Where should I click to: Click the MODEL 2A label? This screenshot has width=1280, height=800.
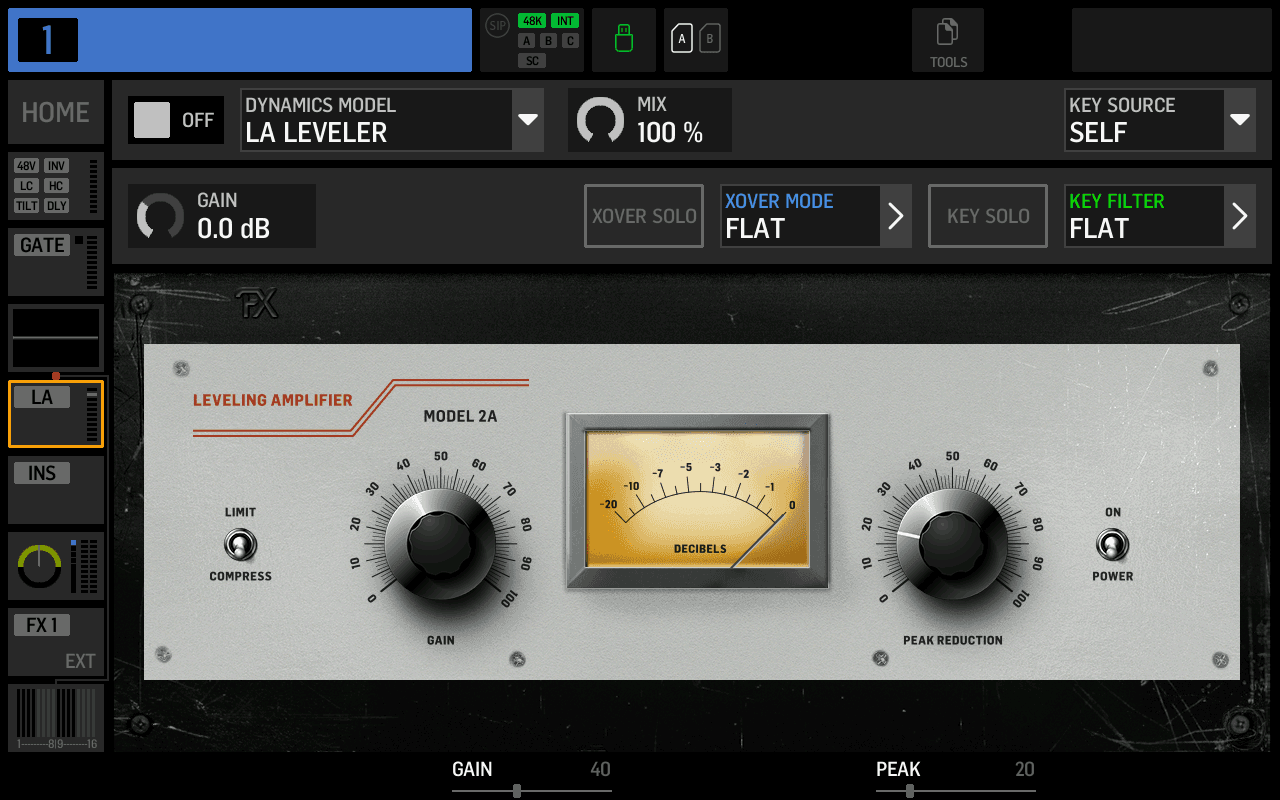(460, 416)
